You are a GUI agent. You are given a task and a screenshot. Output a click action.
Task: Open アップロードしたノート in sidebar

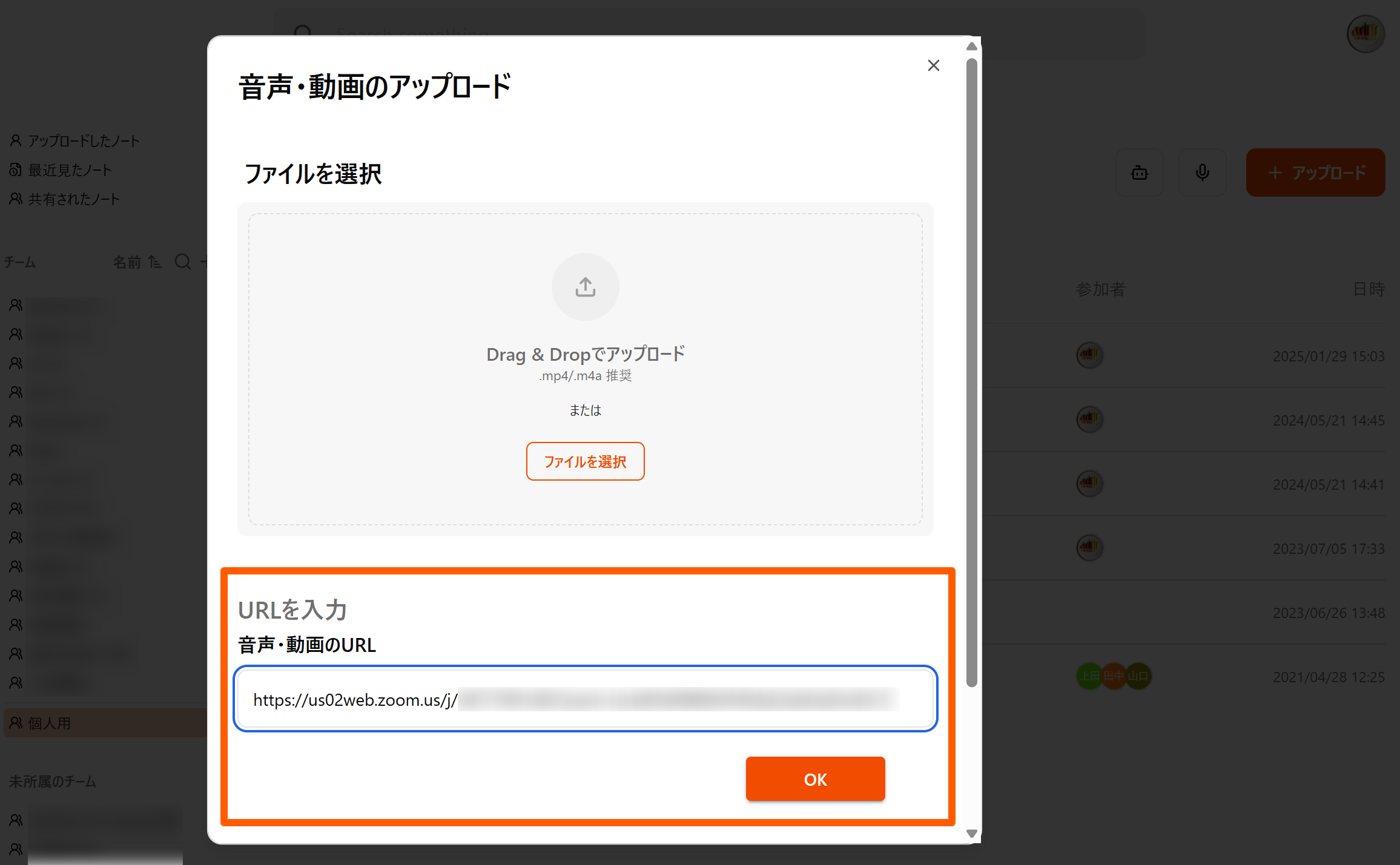coord(82,141)
